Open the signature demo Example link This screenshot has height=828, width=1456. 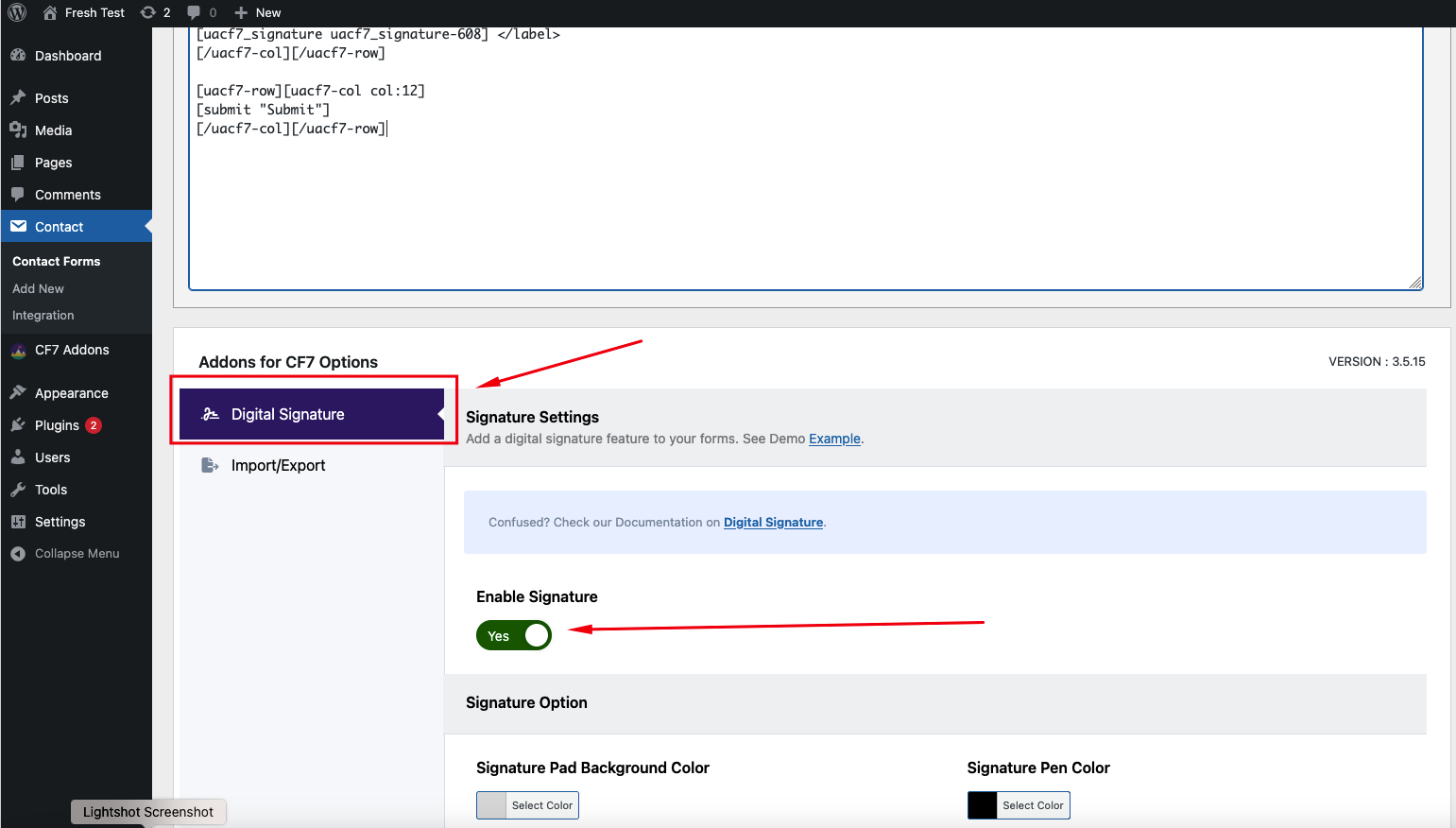pyautogui.click(x=834, y=439)
